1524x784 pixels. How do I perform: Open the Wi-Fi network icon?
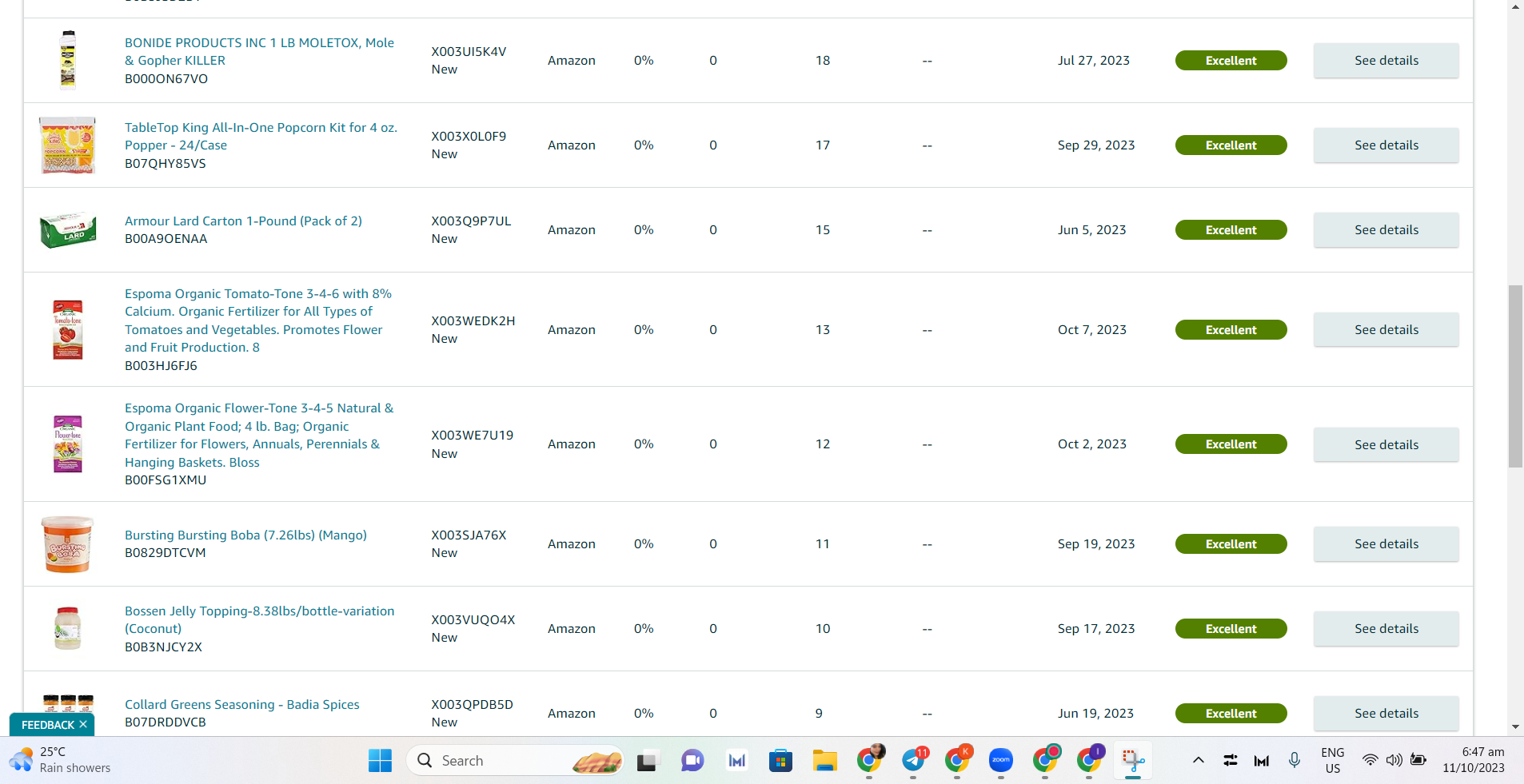click(1370, 760)
